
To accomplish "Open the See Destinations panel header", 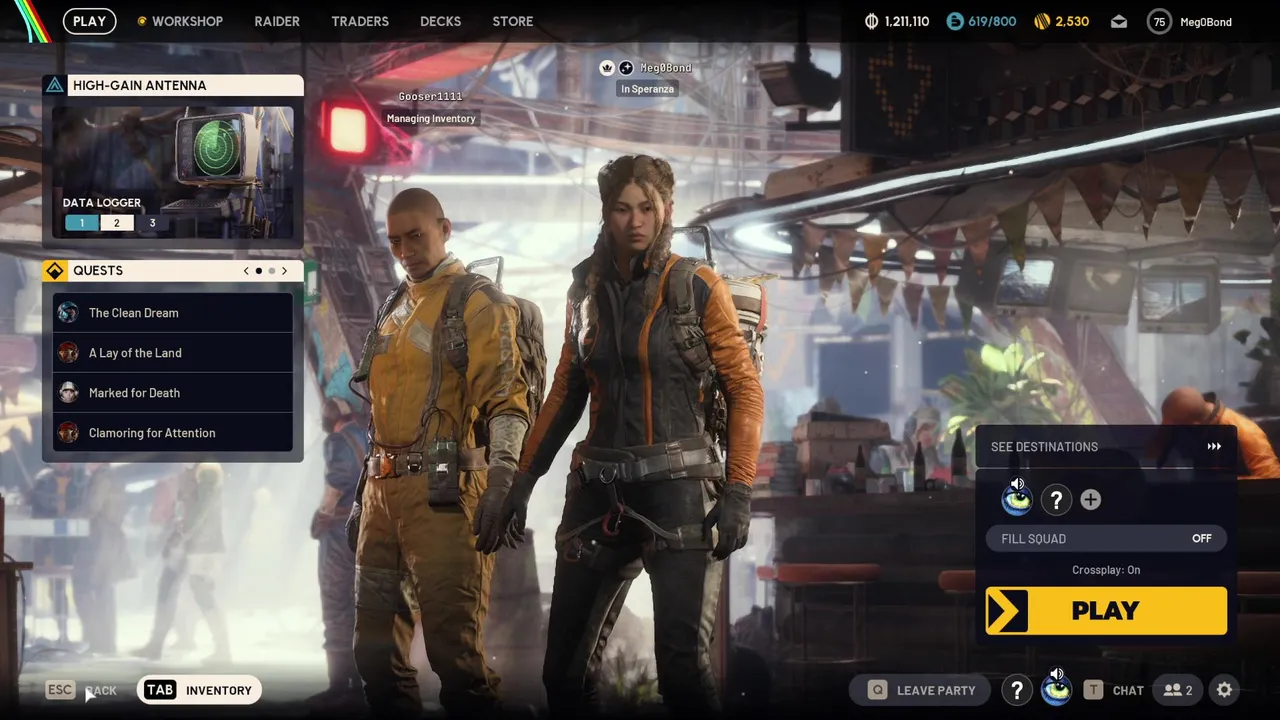I will coord(1106,447).
